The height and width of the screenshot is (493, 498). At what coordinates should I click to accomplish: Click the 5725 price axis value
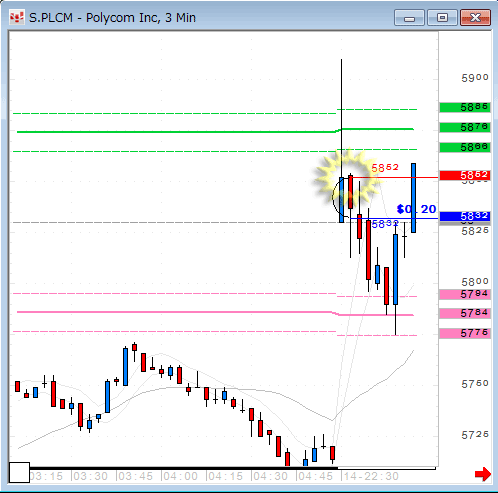pos(475,435)
